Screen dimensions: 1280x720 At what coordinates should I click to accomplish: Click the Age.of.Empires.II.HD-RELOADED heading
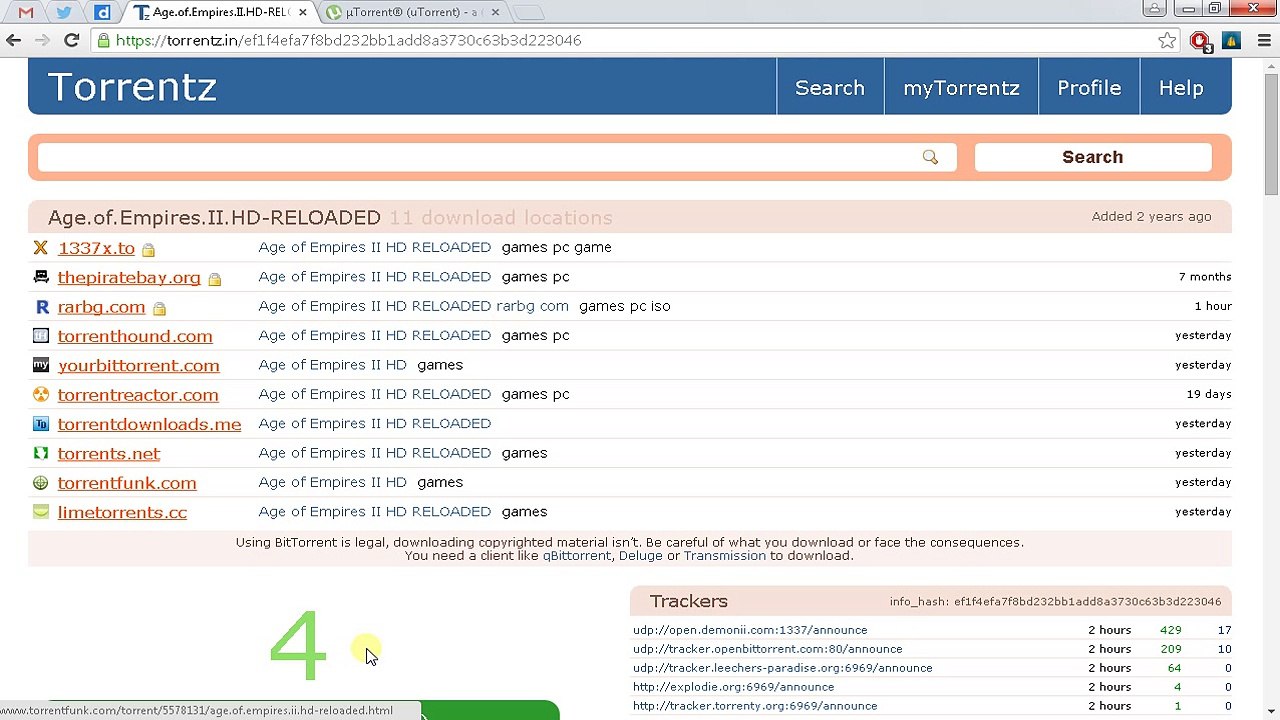214,217
